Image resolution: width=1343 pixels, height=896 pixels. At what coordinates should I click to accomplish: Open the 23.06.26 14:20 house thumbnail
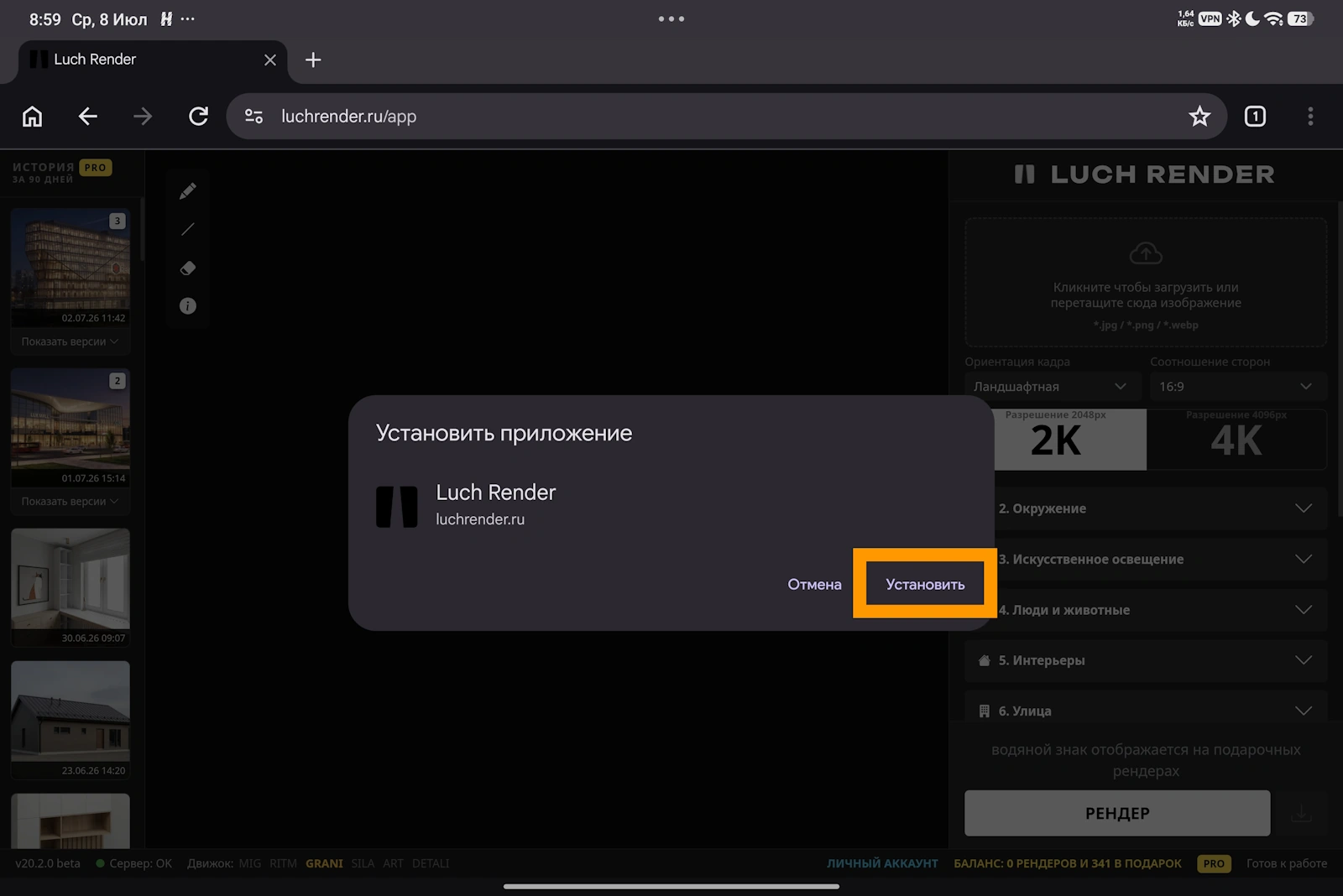pyautogui.click(x=71, y=720)
